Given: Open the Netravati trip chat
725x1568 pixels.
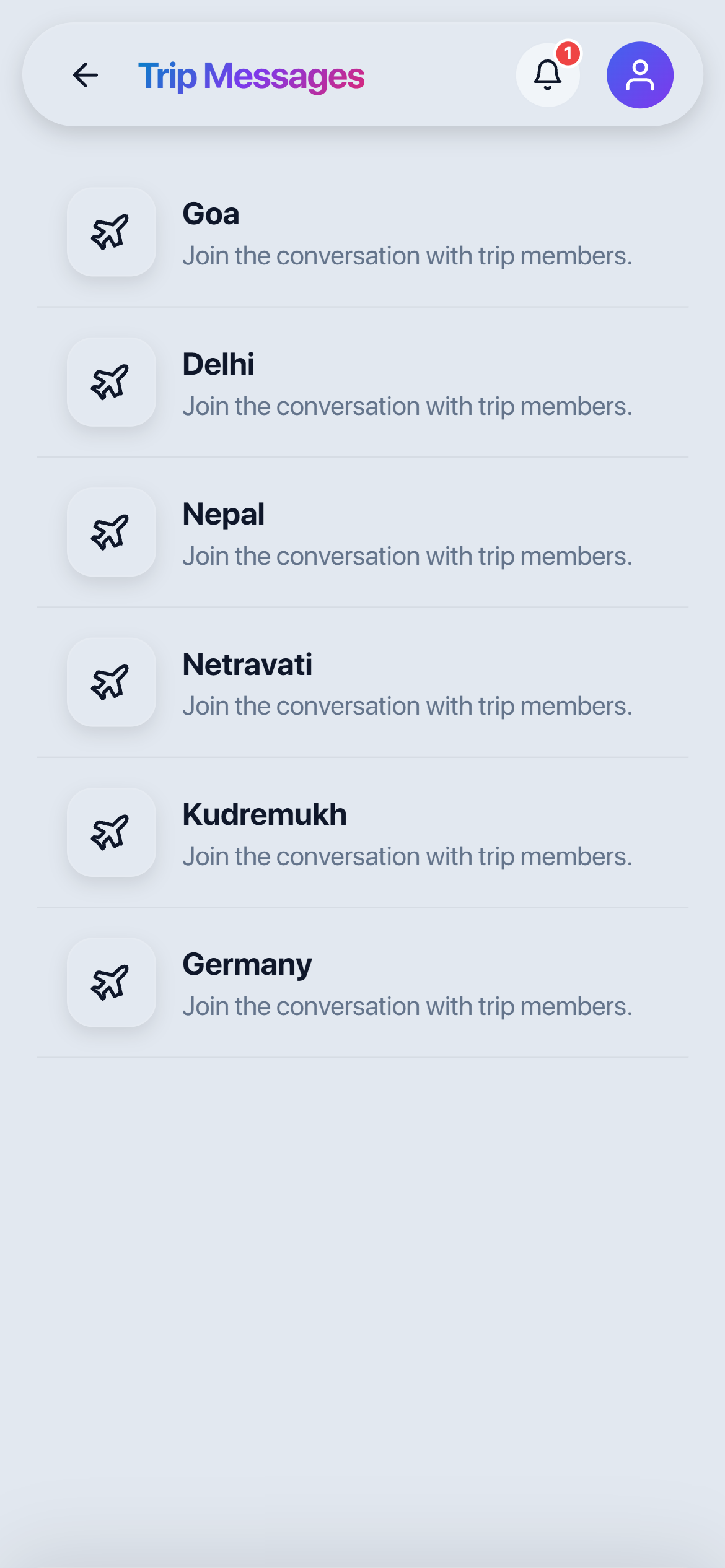Looking at the screenshot, I should [362, 682].
